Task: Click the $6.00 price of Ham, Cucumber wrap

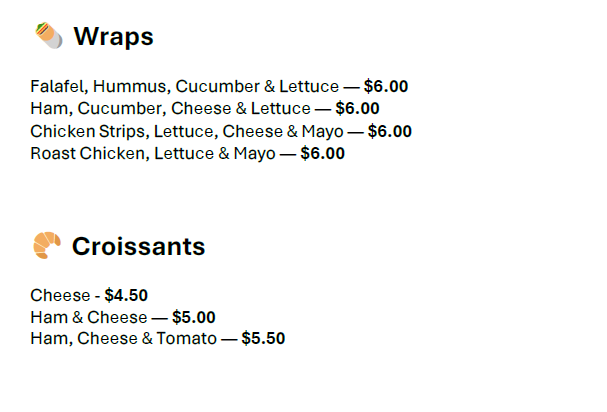Action: click(357, 109)
